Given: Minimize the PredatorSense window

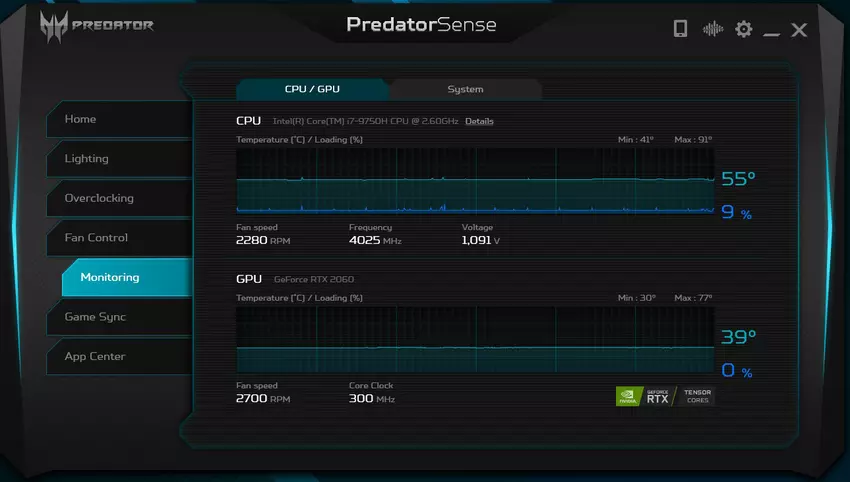Looking at the screenshot, I should tap(771, 31).
